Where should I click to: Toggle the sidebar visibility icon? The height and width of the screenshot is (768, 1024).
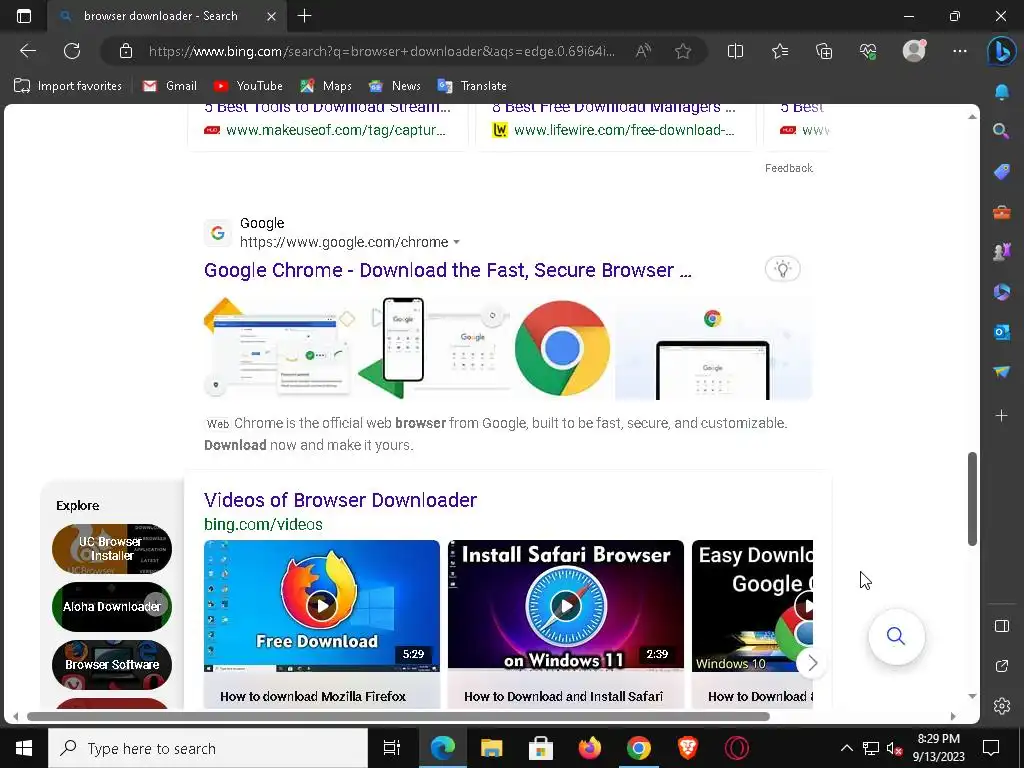1002,626
